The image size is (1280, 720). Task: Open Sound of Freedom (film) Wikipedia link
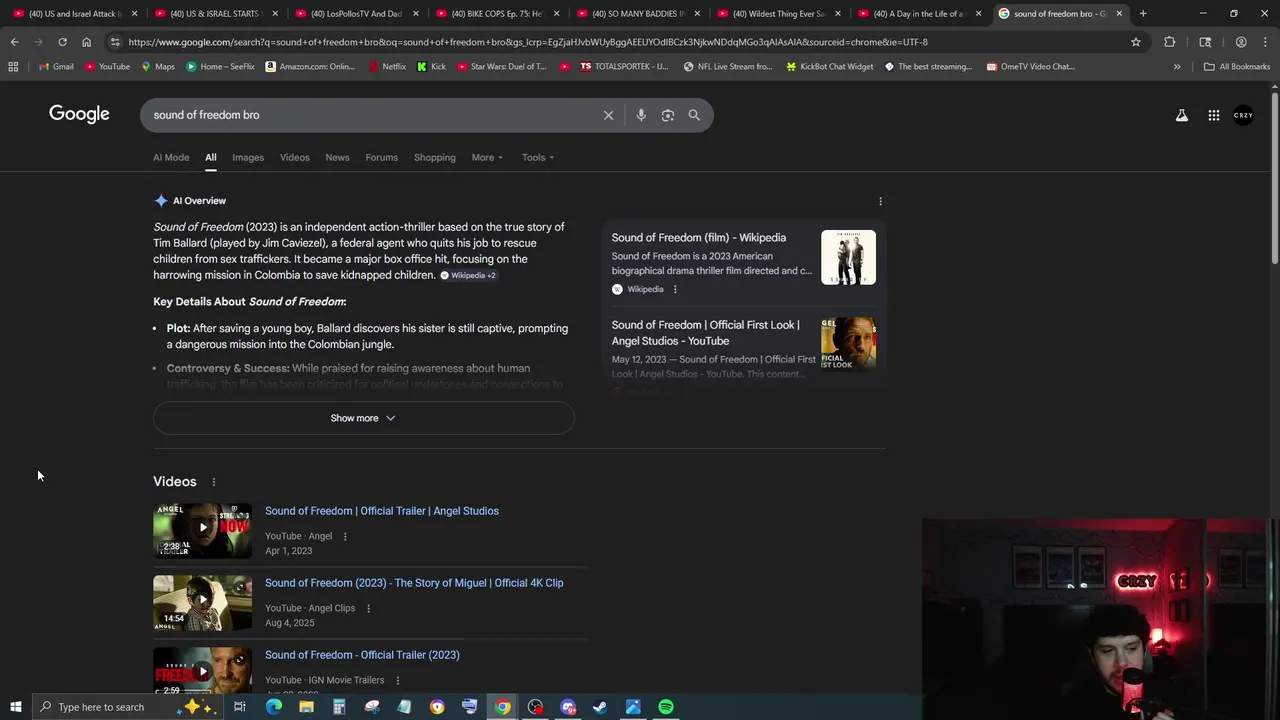coord(699,238)
